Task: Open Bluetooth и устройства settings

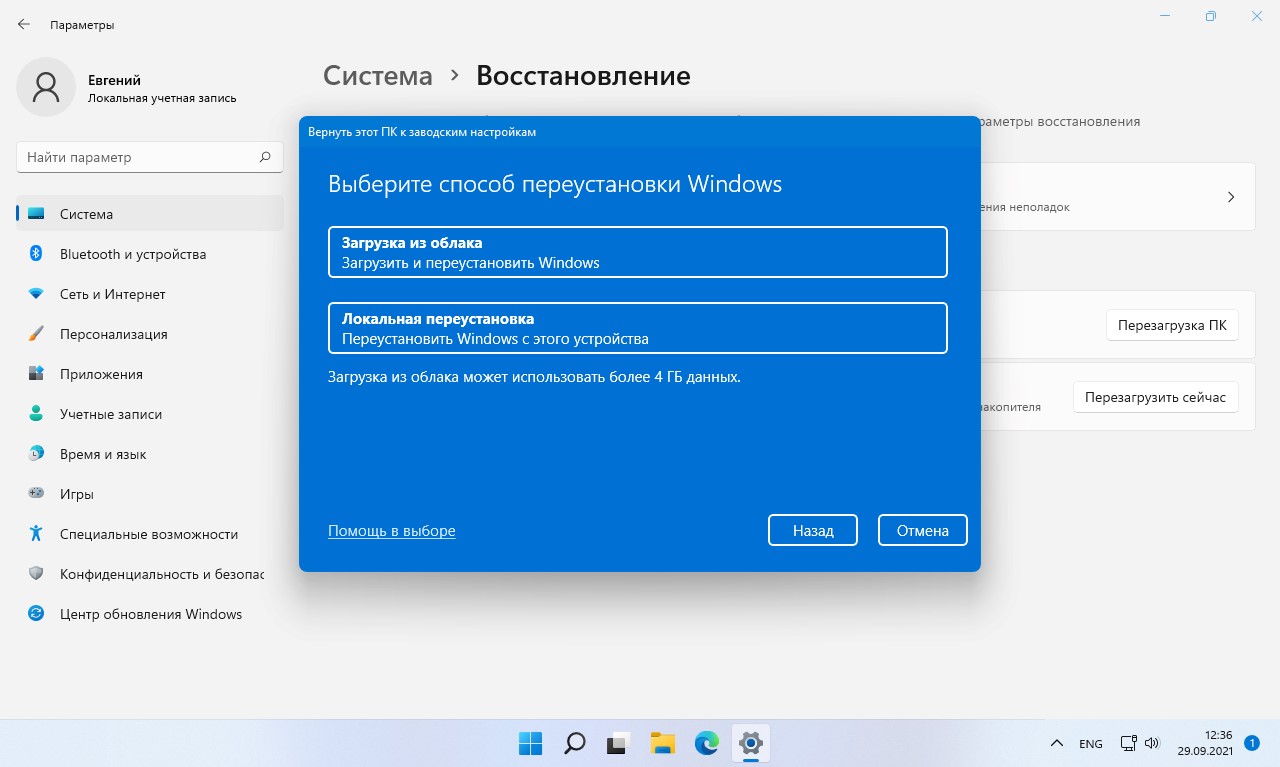Action: (150, 254)
